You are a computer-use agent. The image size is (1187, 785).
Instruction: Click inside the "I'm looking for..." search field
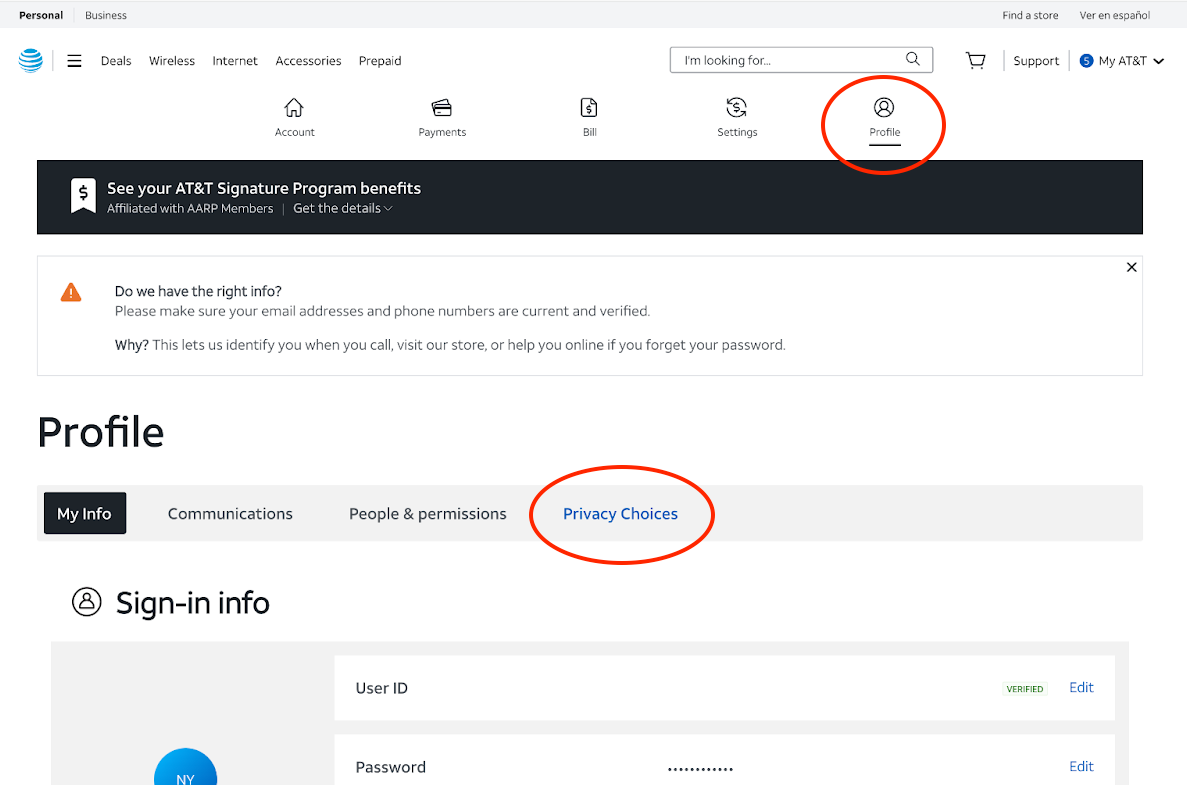click(780, 59)
